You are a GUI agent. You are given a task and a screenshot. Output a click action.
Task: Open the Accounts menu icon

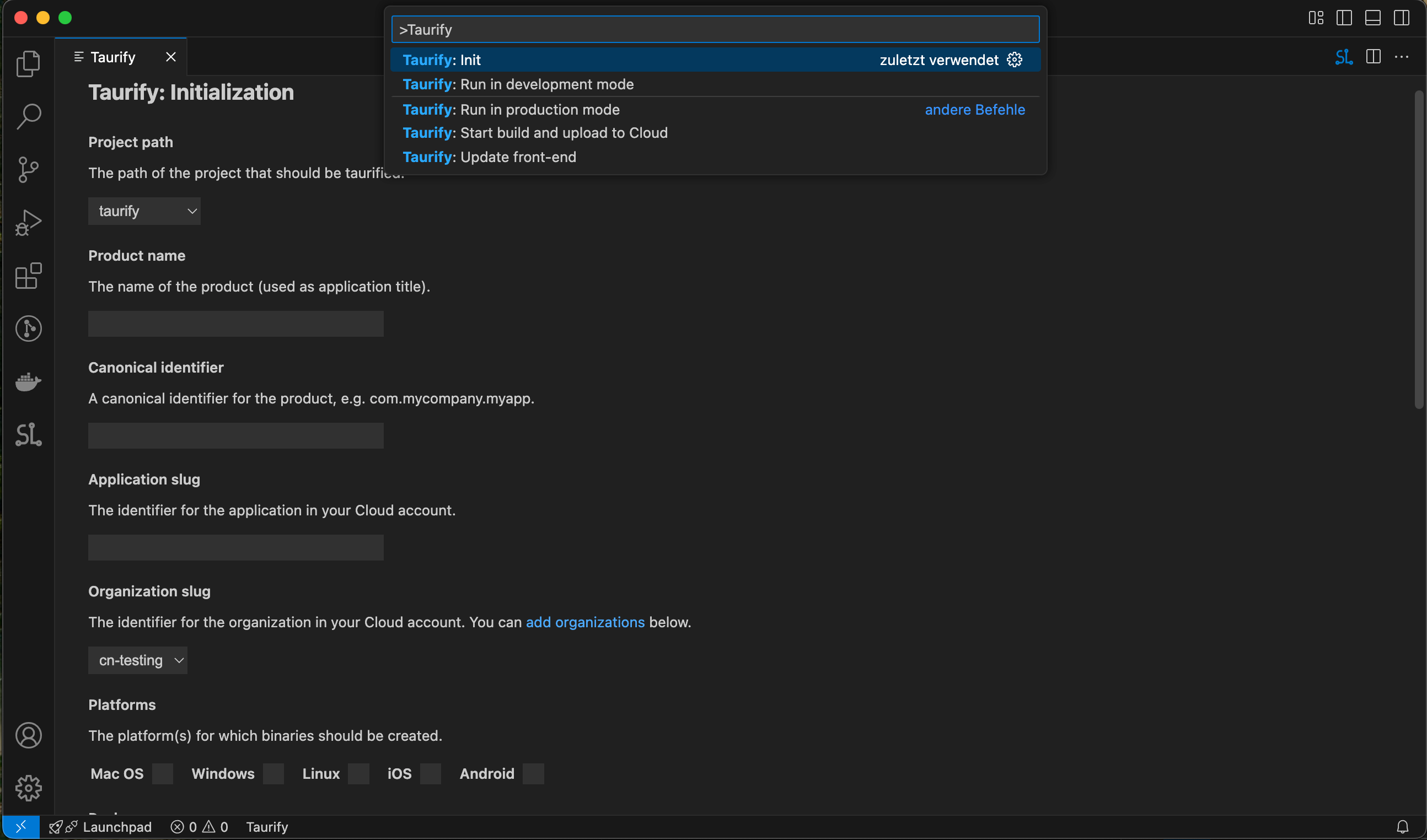pos(28,735)
